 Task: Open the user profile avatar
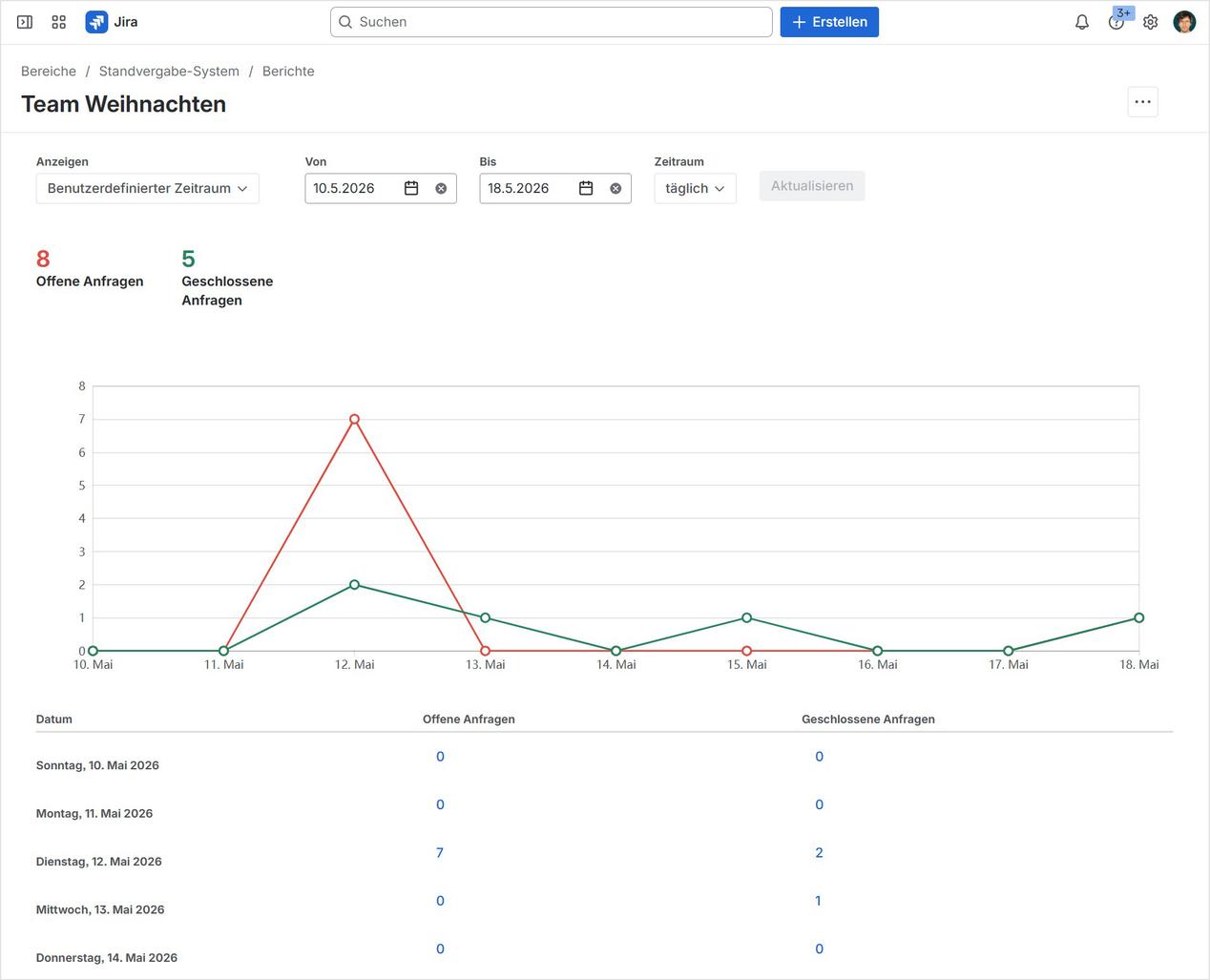click(x=1184, y=22)
